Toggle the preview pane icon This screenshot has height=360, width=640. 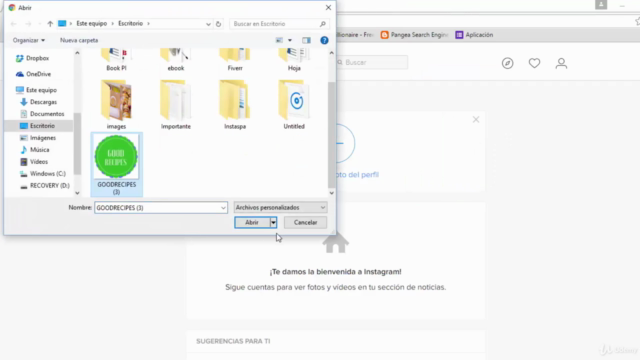tap(306, 40)
